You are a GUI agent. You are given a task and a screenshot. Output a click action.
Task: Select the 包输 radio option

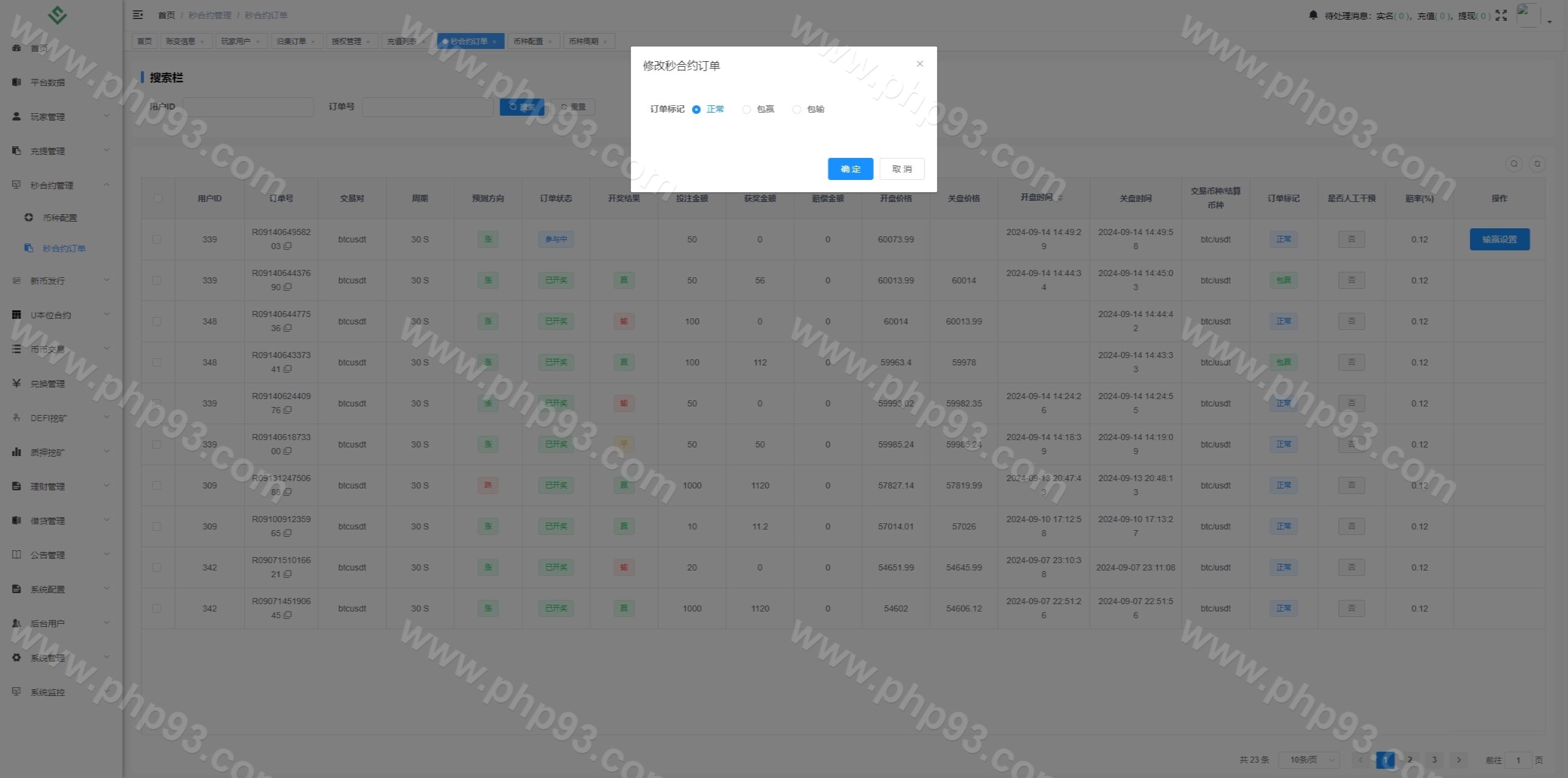(x=796, y=110)
